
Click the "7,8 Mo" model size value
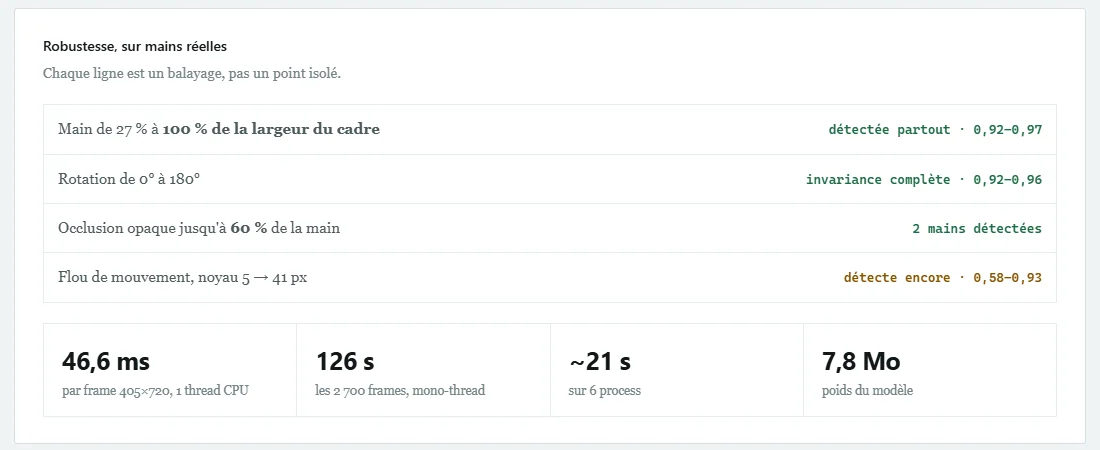[x=861, y=362]
